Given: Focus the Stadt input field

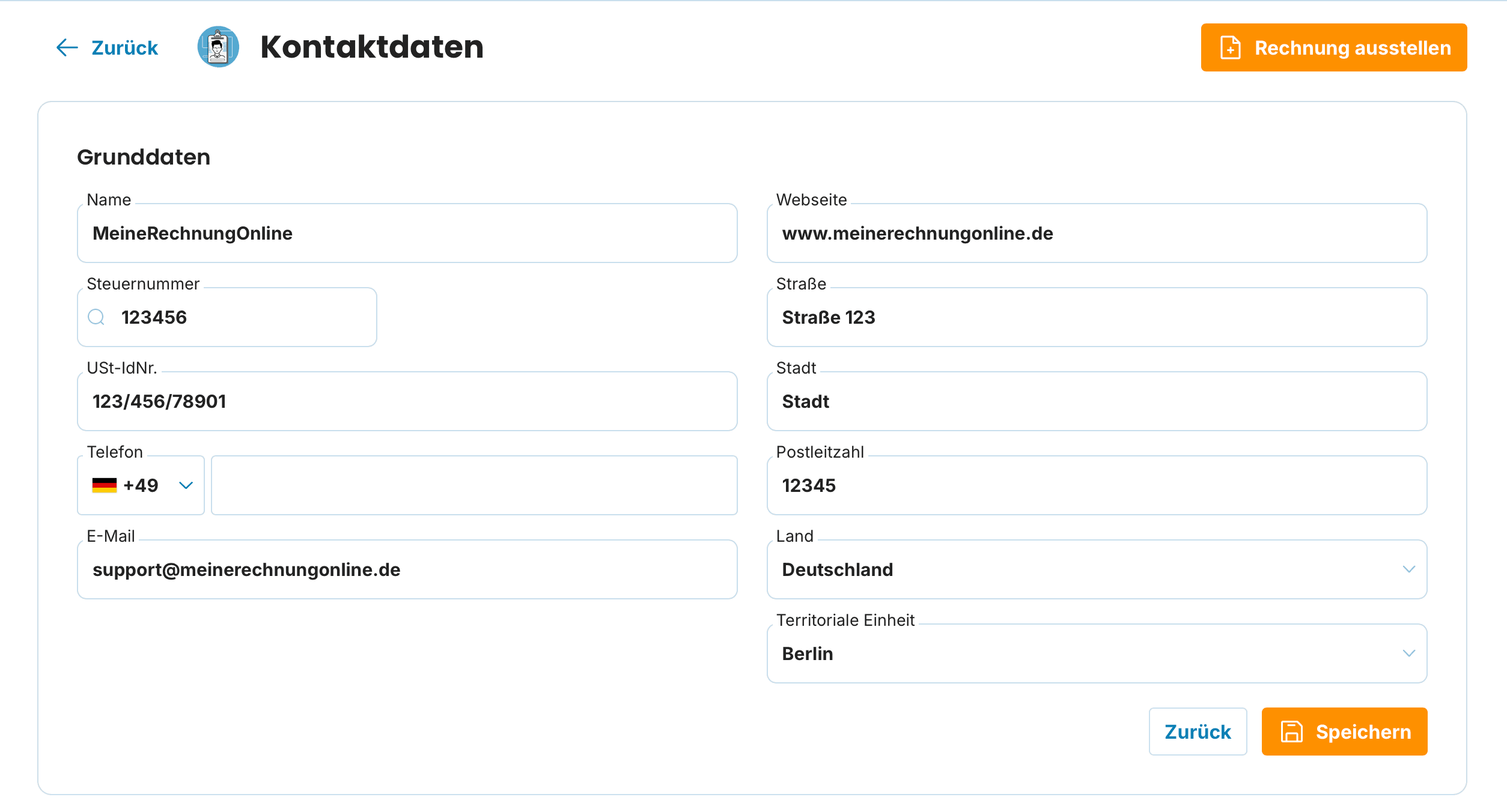Looking at the screenshot, I should (1097, 401).
